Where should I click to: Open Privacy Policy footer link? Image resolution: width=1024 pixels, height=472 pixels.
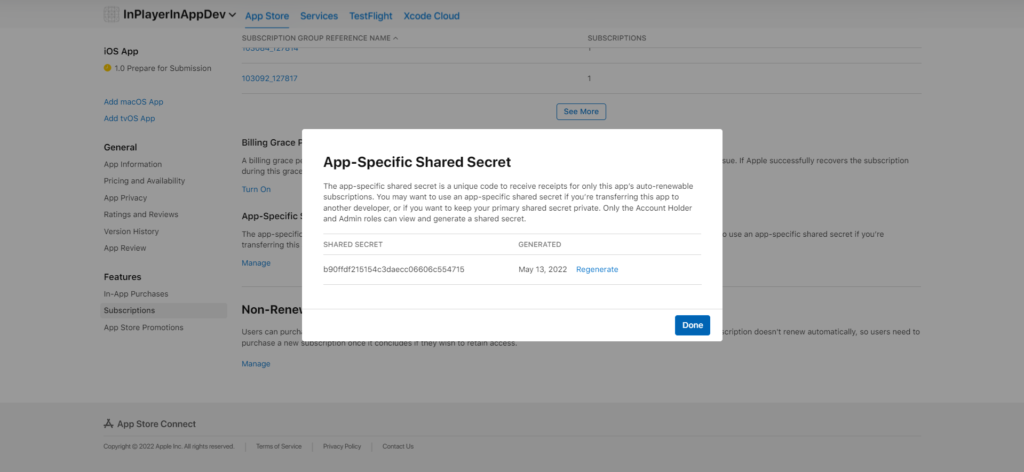click(342, 447)
